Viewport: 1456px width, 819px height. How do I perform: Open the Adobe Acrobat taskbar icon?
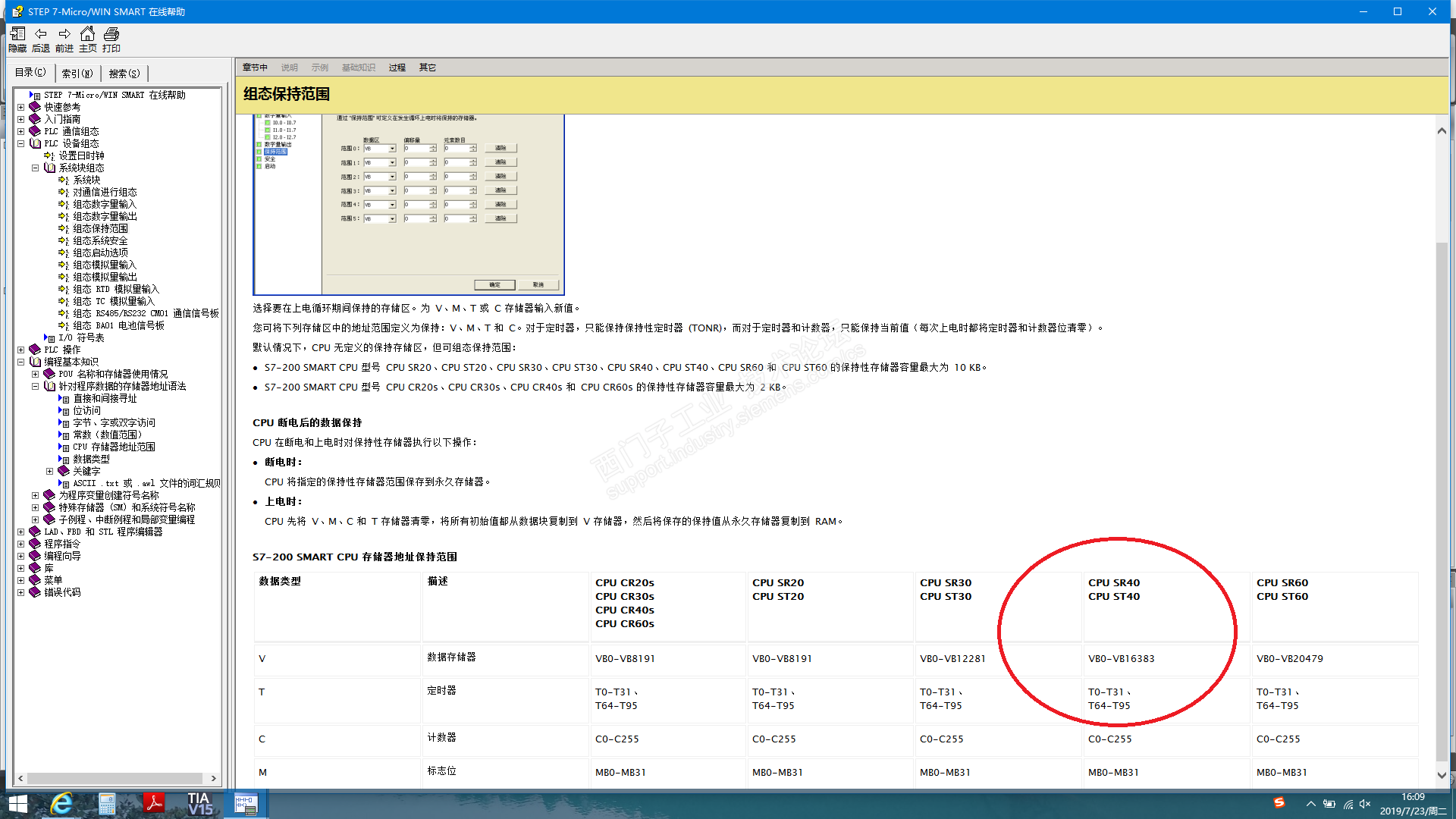coord(154,804)
